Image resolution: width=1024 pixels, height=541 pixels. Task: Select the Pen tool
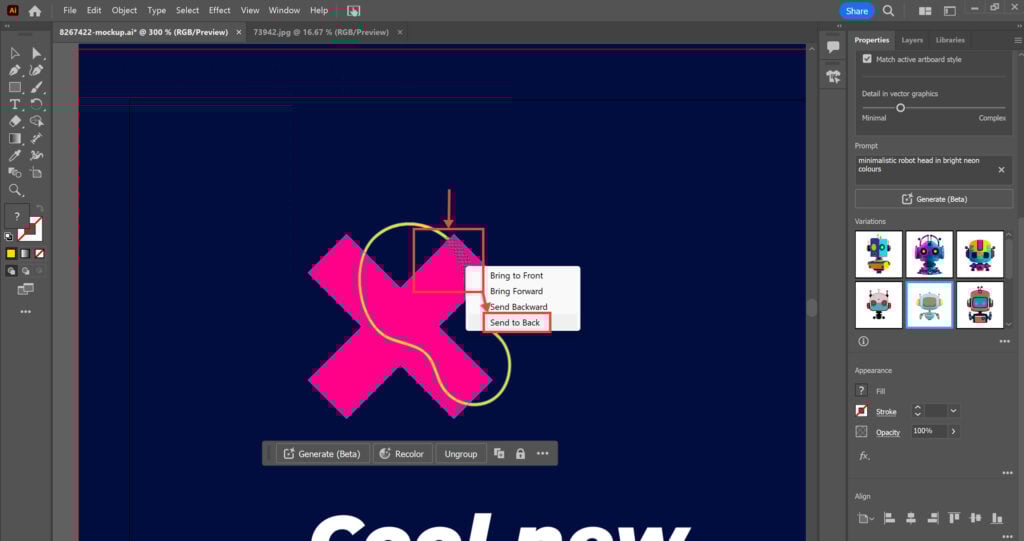pos(14,70)
